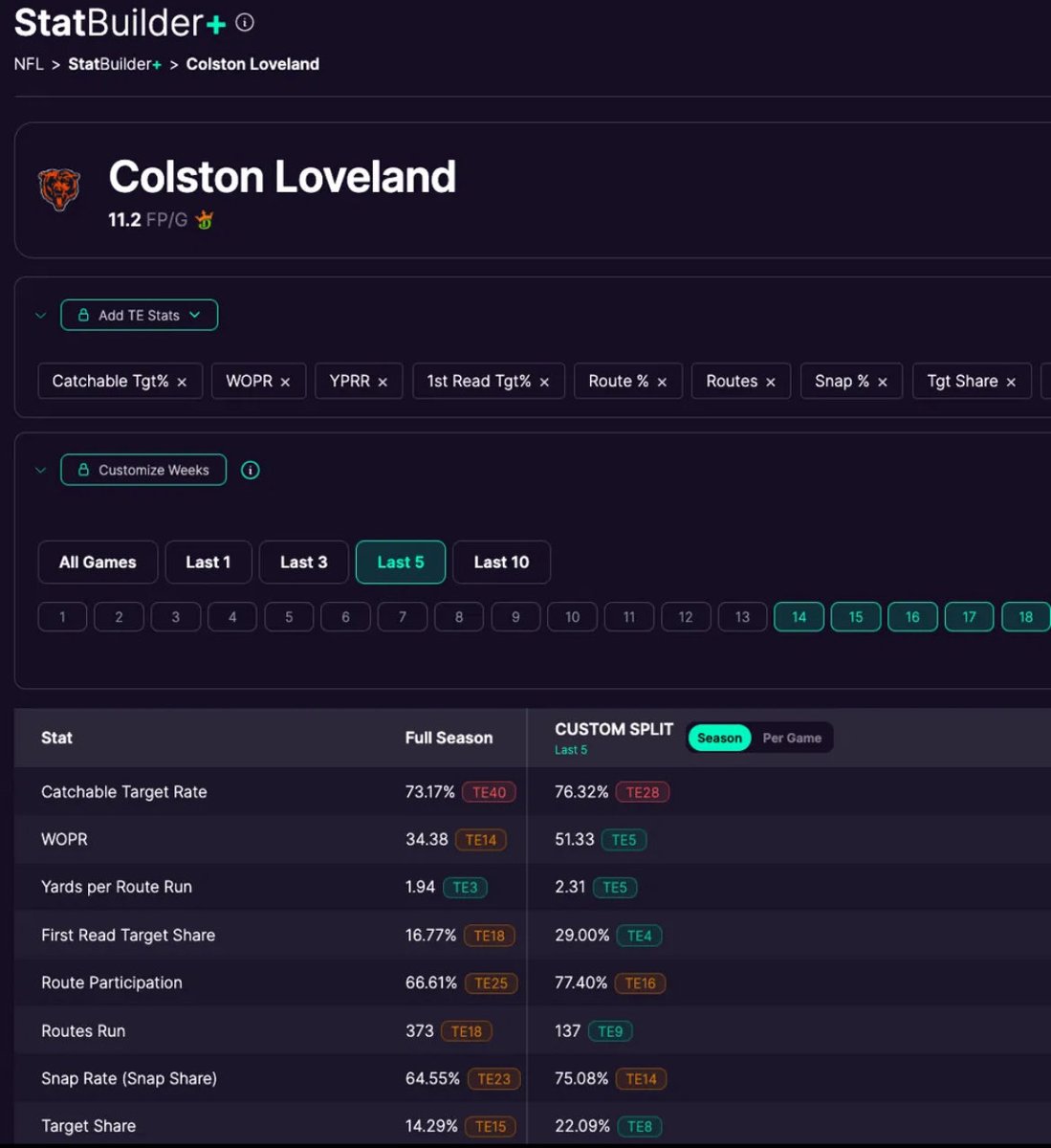Click the Full Season column header

(449, 738)
